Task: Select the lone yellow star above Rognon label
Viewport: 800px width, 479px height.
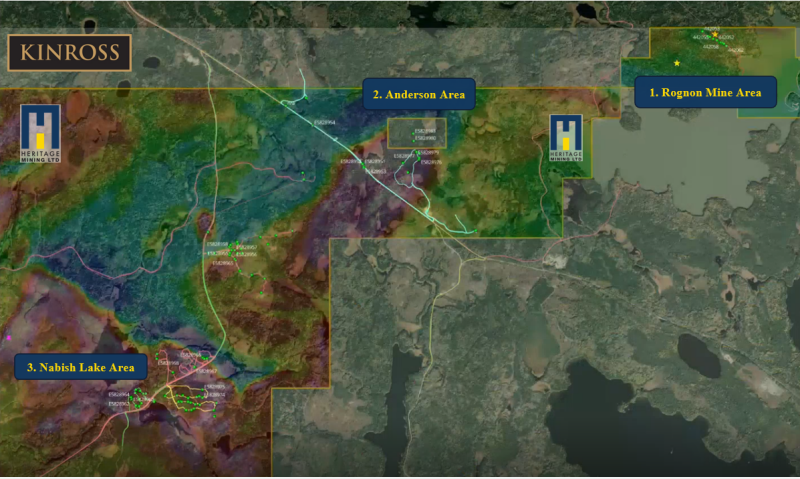Action: click(x=677, y=63)
